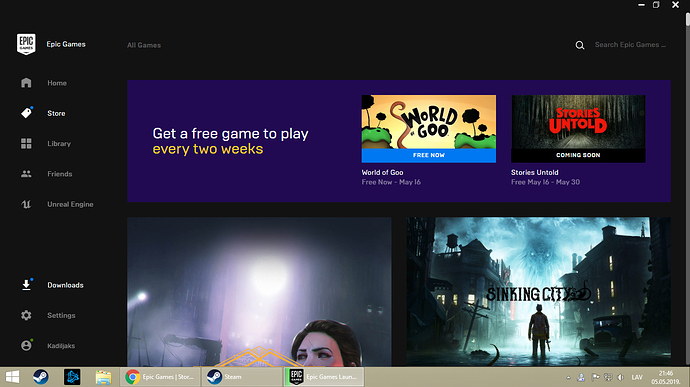Open the Unreal Engine menu label
This screenshot has width=690, height=387.
click(70, 204)
